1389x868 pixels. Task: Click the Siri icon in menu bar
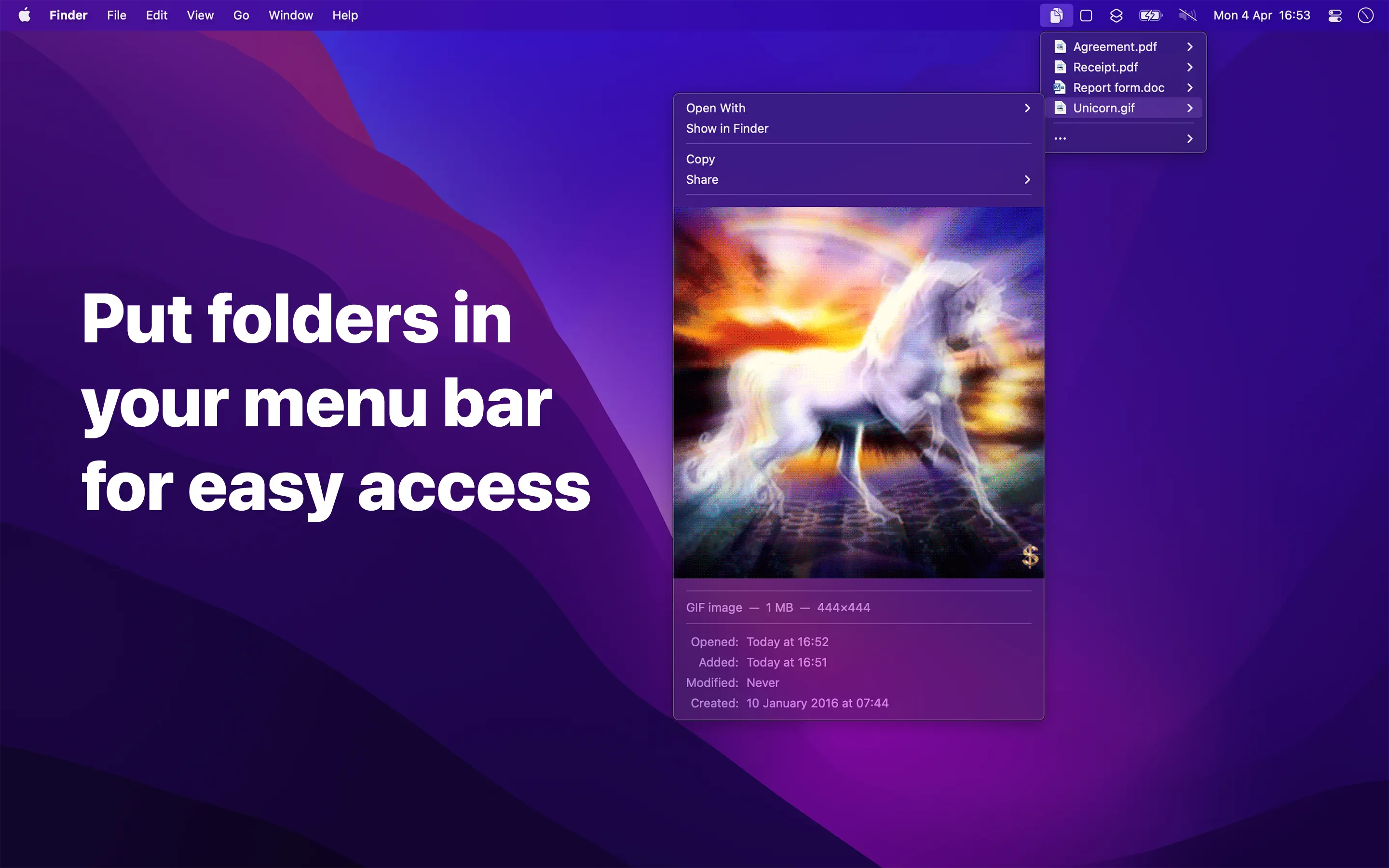coord(1365,15)
